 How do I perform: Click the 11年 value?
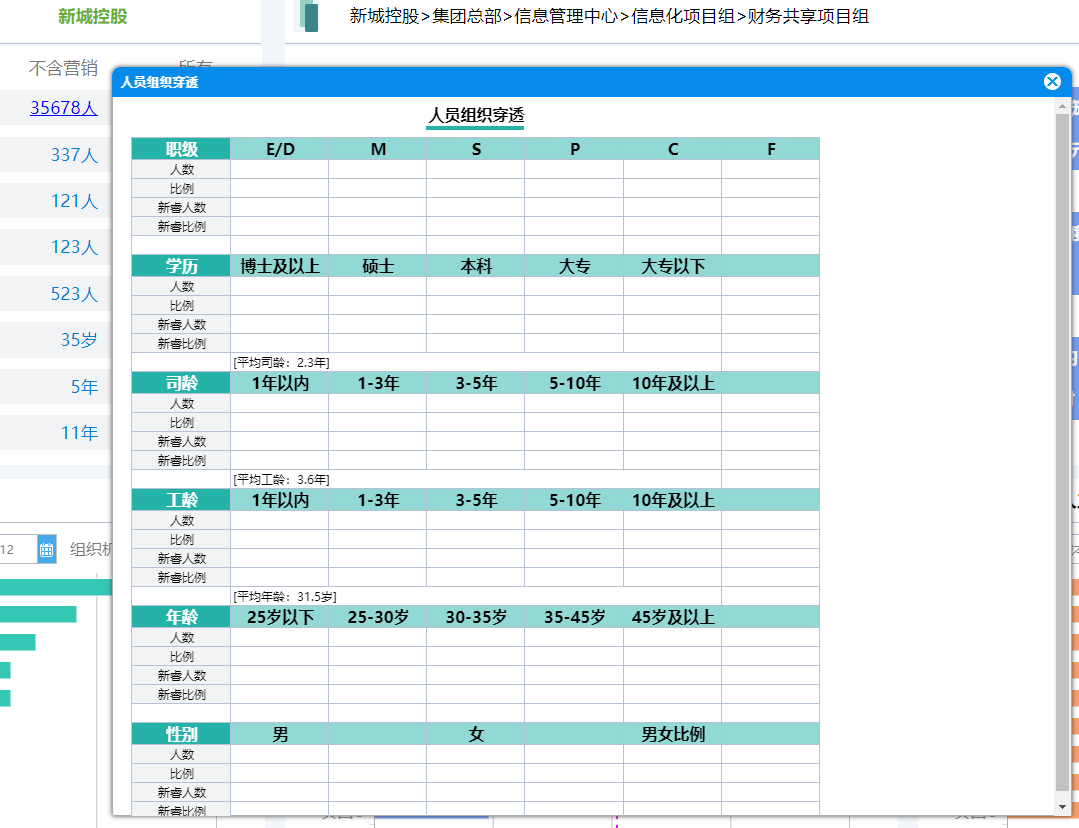point(79,433)
